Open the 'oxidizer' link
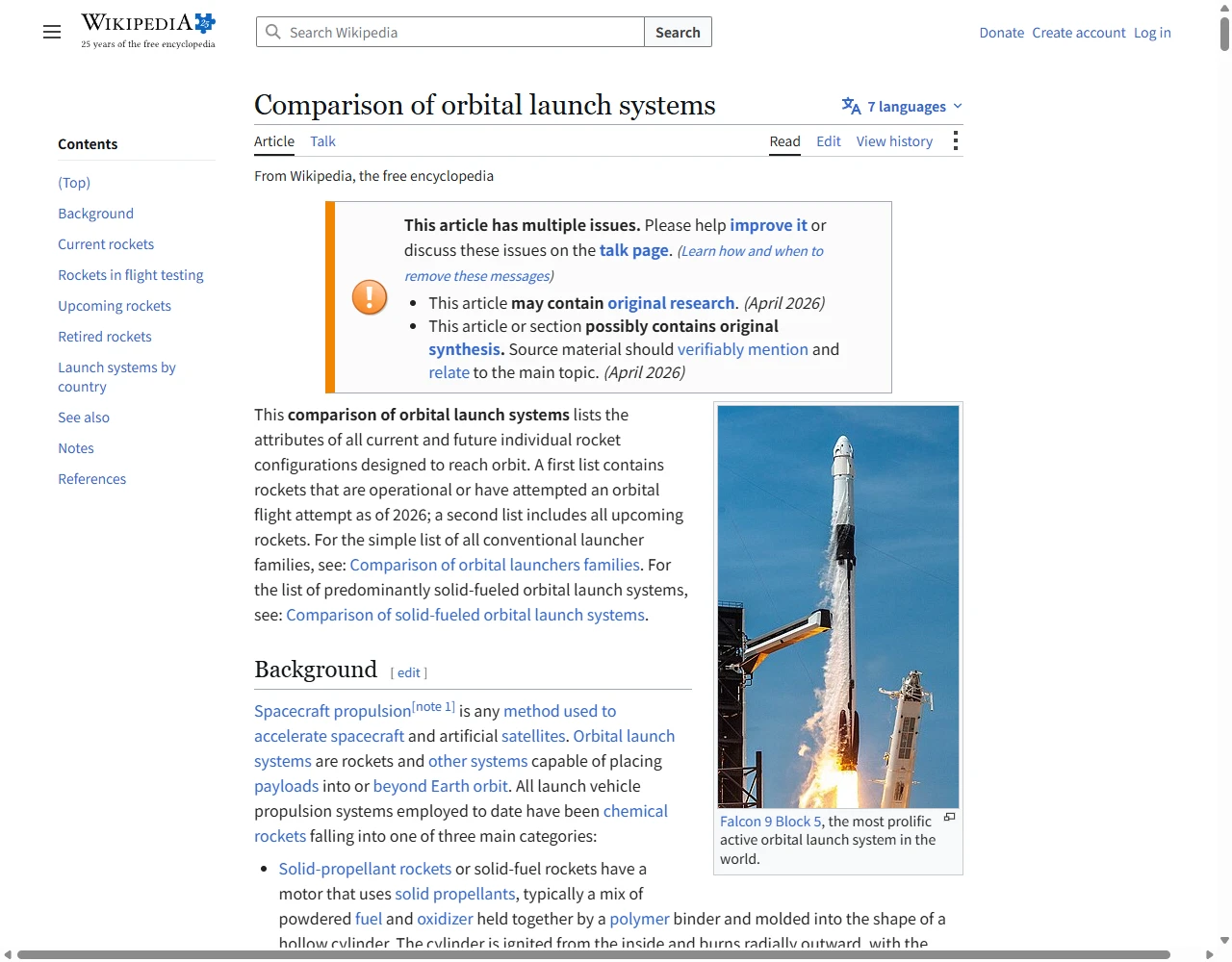 445,919
